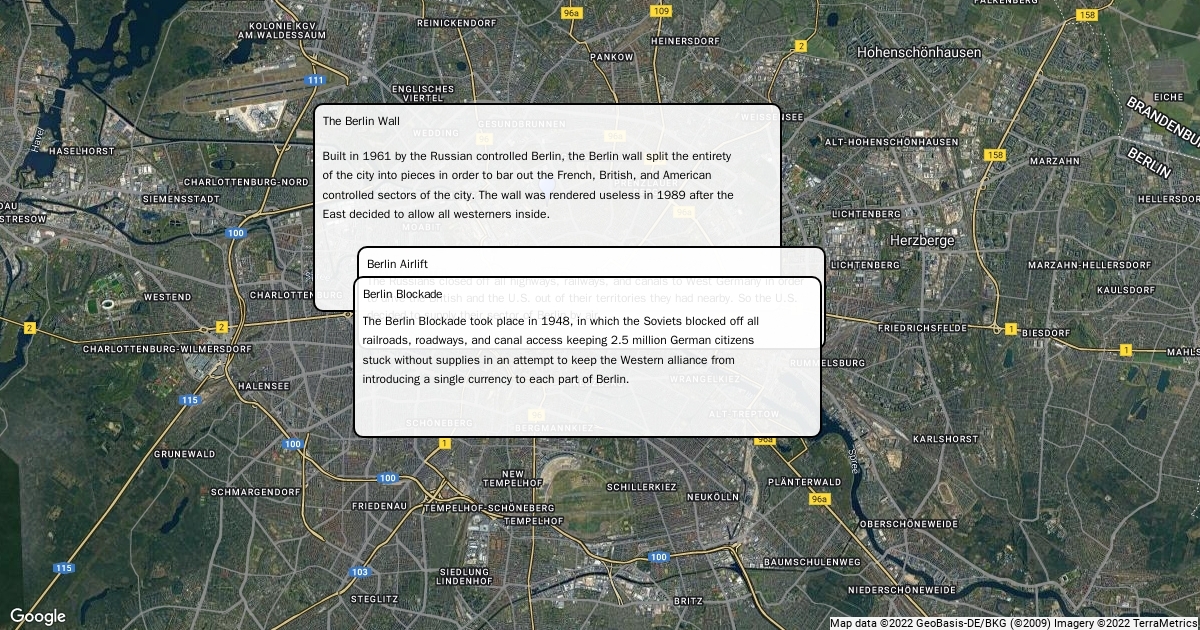
Task: Click the Friedenau map label
Action: coord(380,506)
